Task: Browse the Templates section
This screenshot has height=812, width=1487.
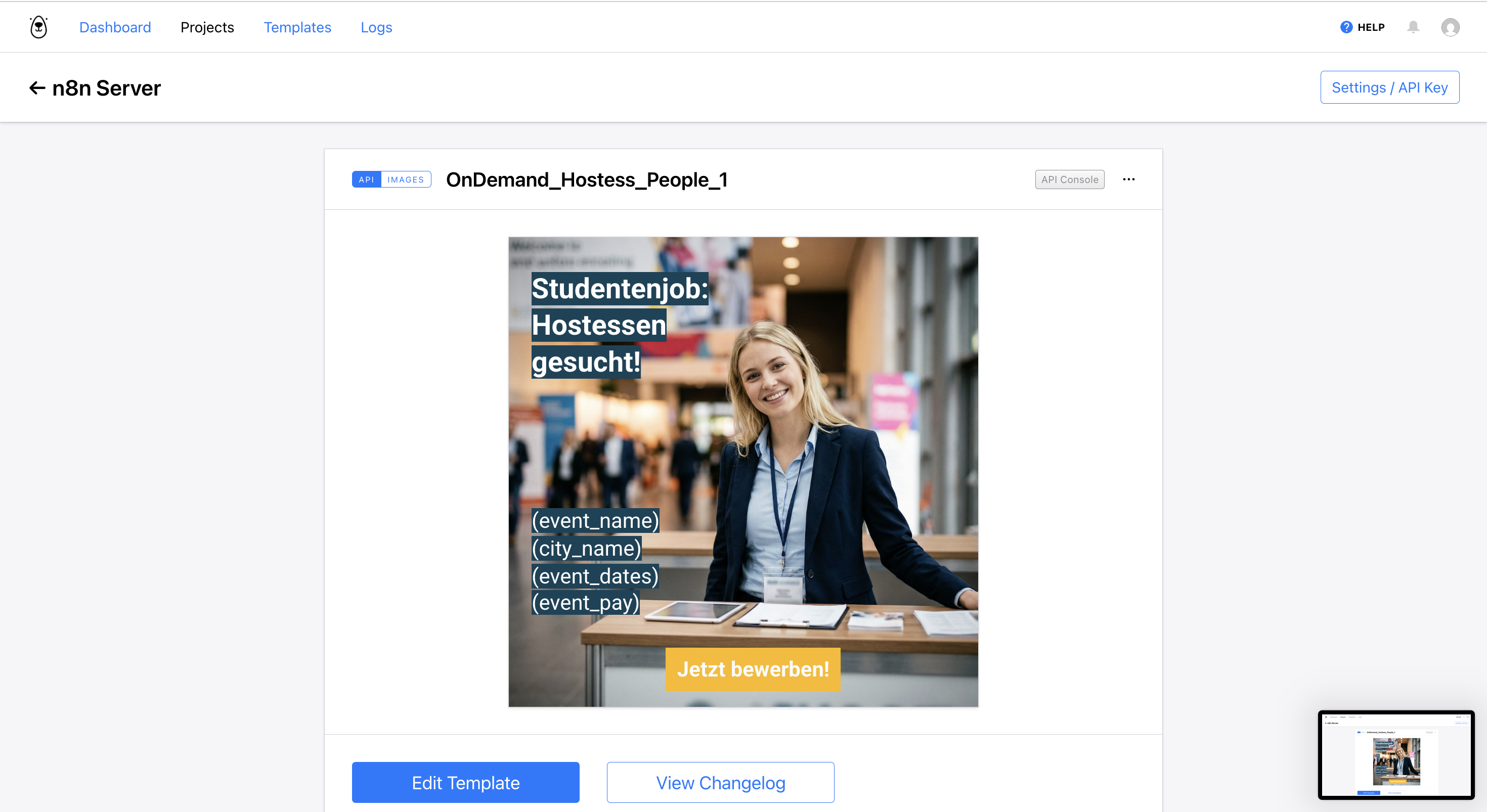Action: click(x=297, y=27)
